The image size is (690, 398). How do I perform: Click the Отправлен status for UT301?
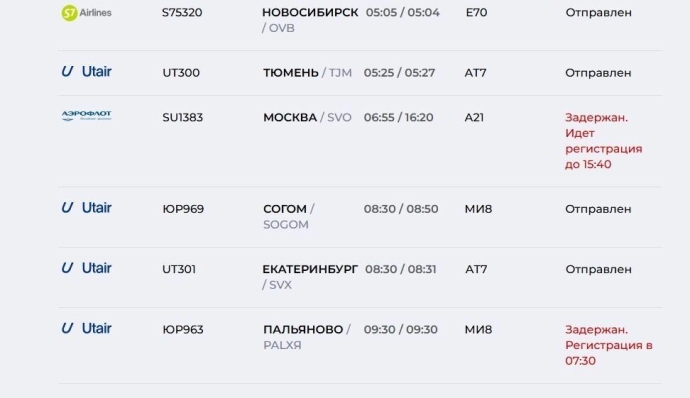[598, 269]
